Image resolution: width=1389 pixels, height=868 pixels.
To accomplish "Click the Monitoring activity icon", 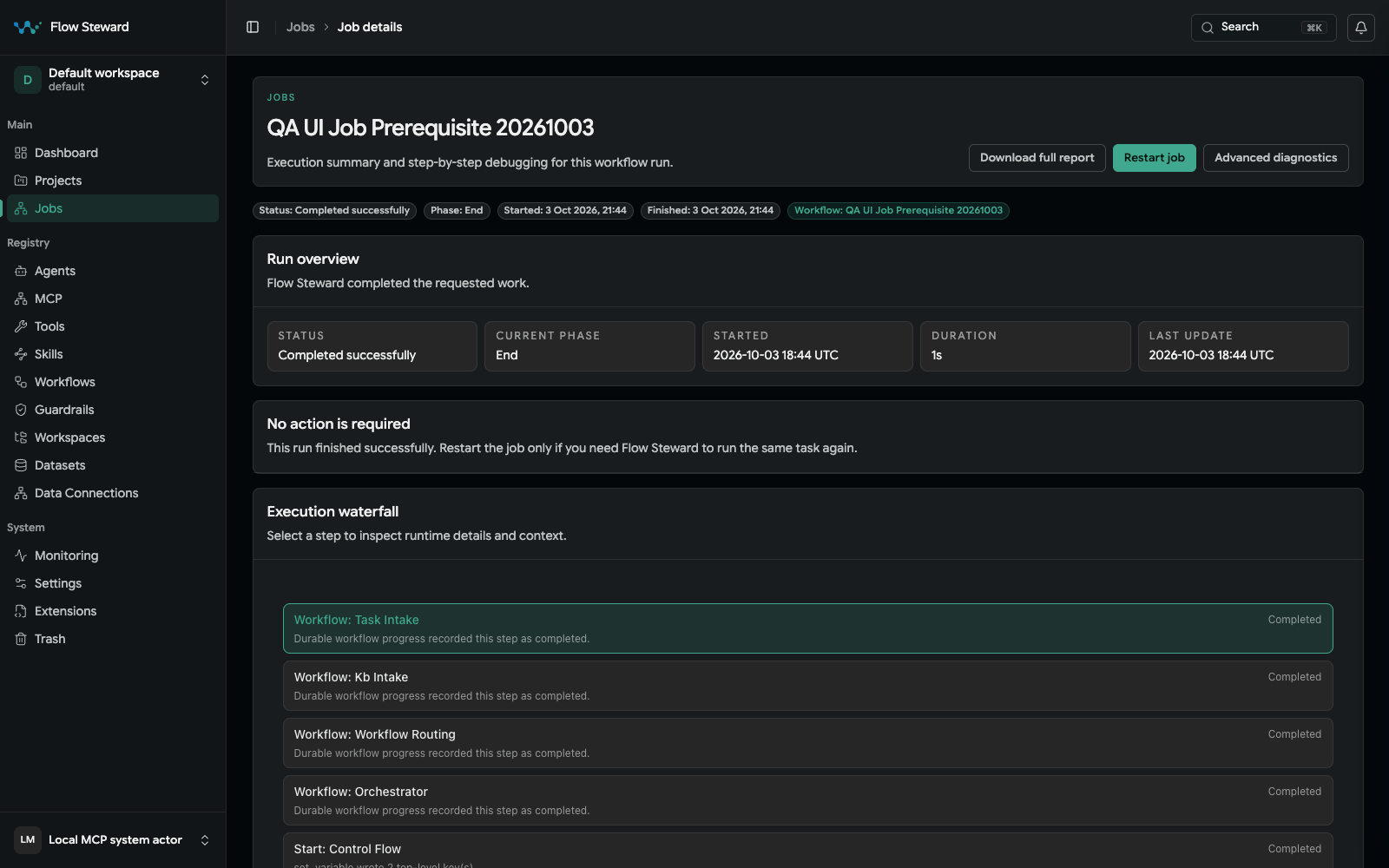I will (21, 556).
